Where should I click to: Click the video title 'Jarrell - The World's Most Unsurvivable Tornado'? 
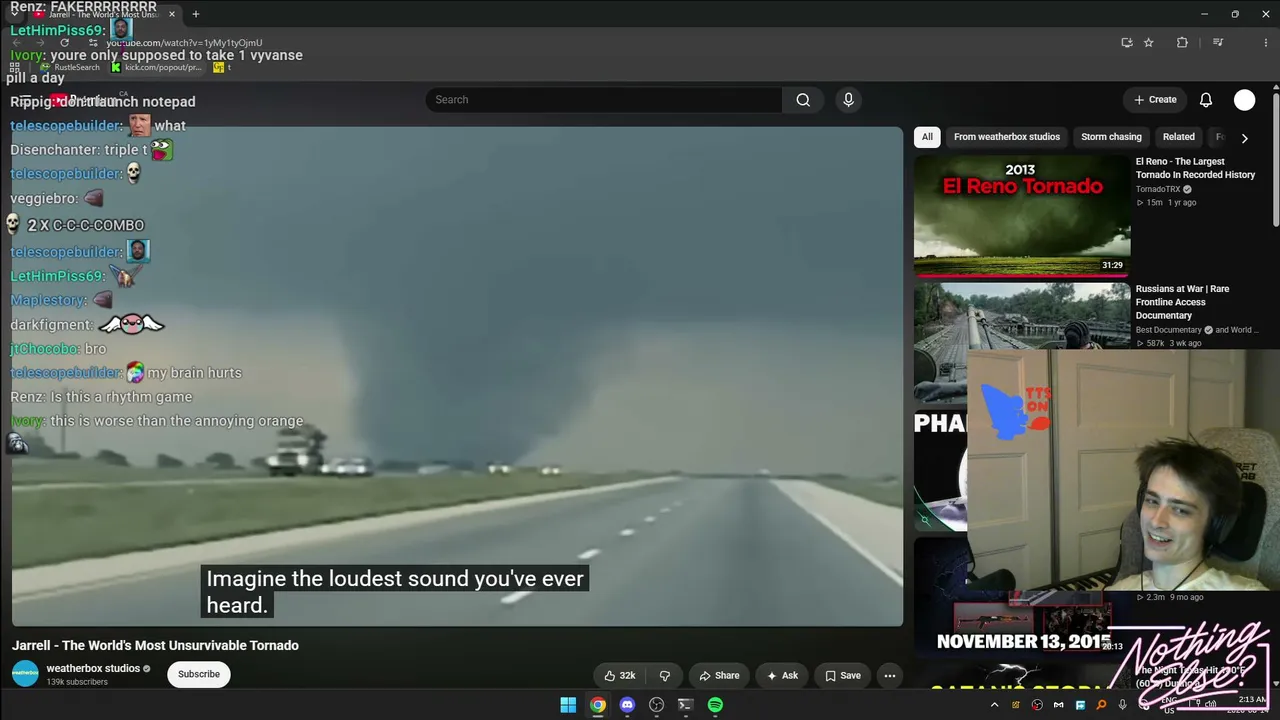tap(155, 646)
